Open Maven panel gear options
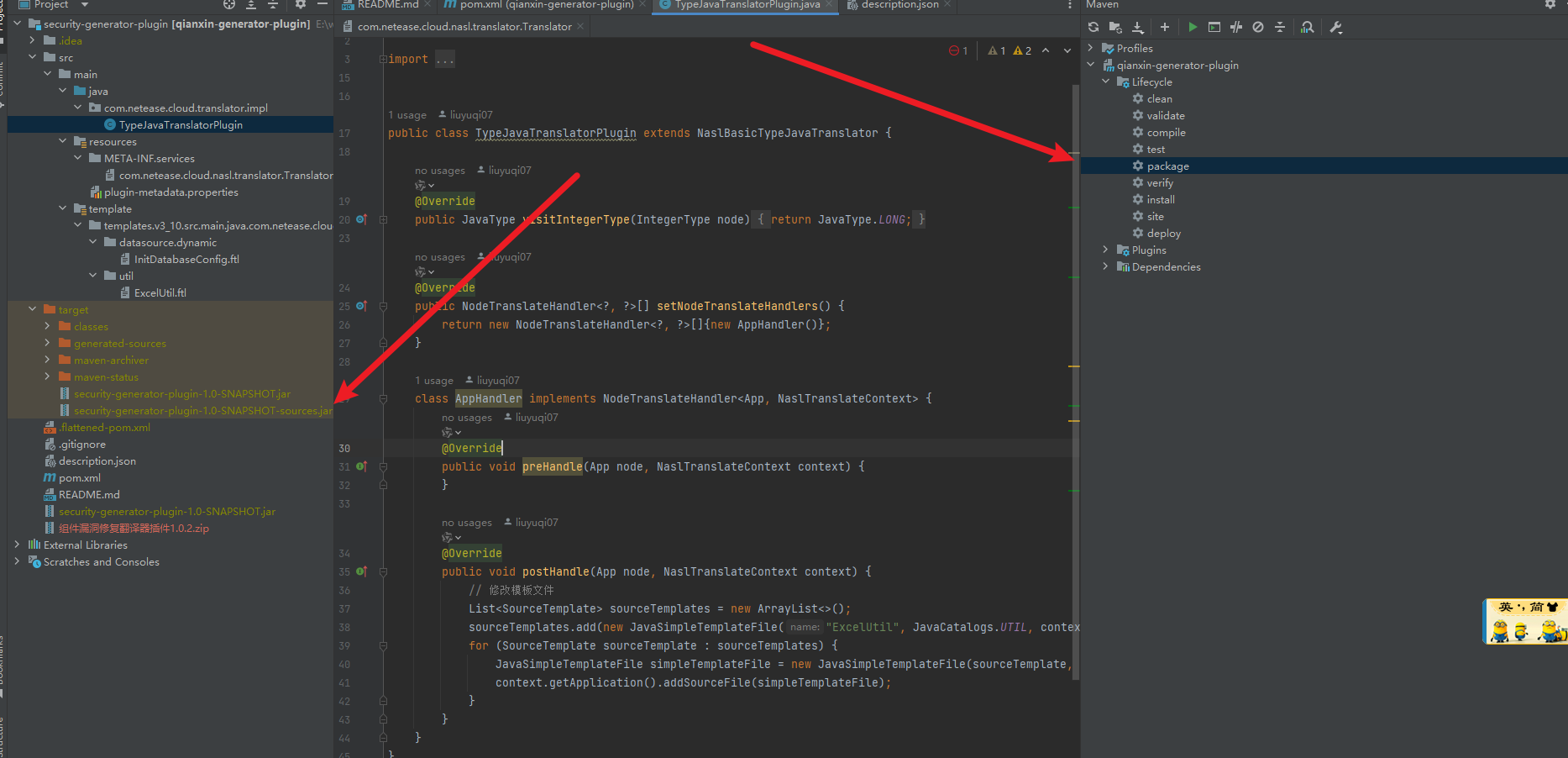Image resolution: width=1568 pixels, height=758 pixels. pos(1550,4)
